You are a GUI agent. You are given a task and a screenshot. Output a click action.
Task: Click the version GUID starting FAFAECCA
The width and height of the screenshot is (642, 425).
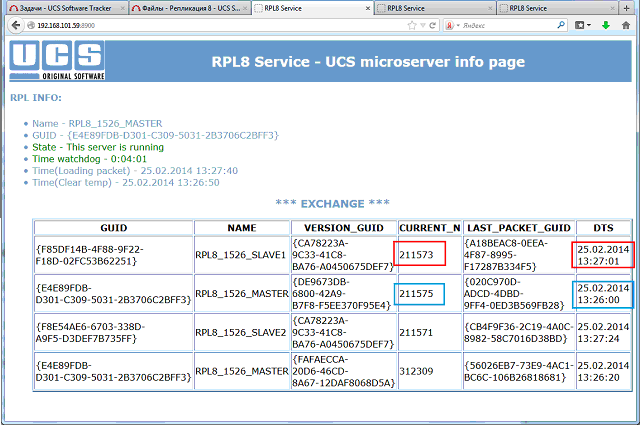pyautogui.click(x=343, y=371)
